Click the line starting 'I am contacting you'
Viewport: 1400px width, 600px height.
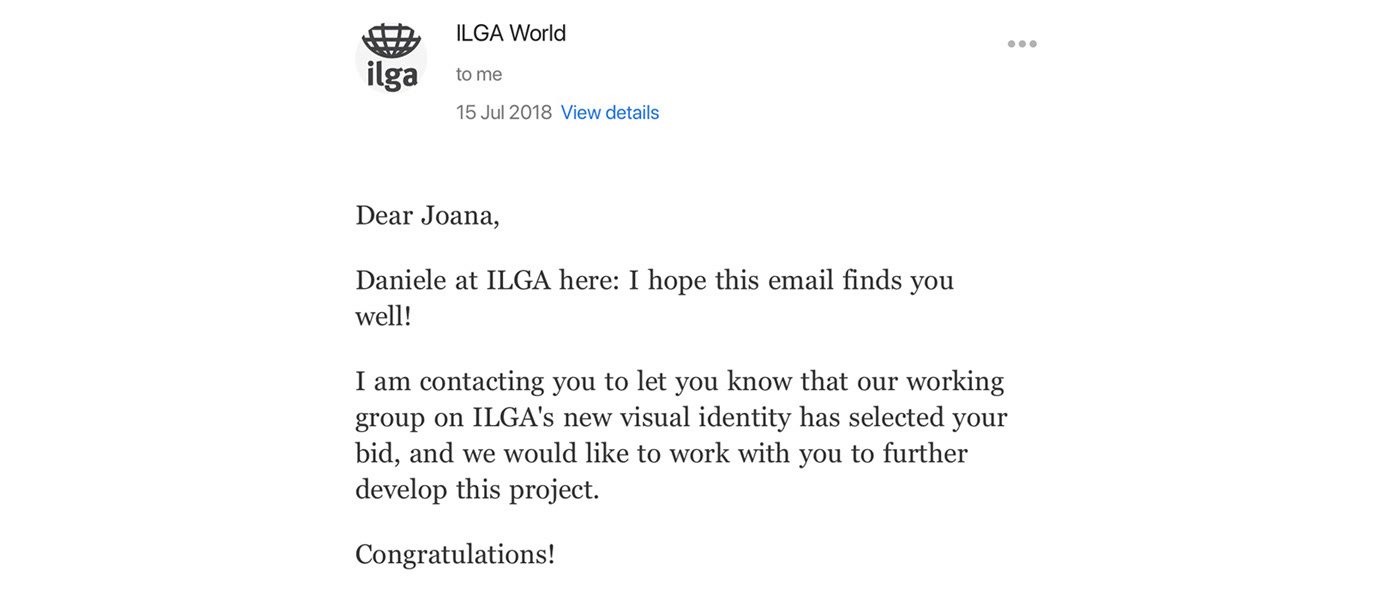680,381
